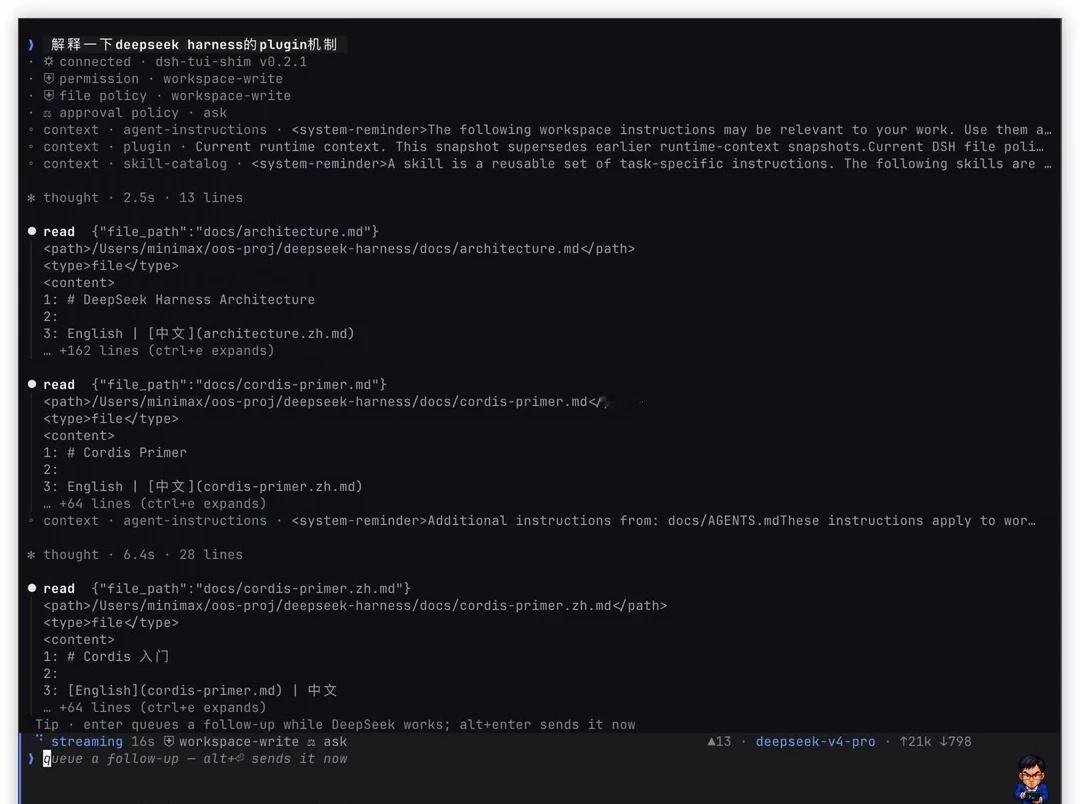Click the scales icon beside approval policy

pyautogui.click(x=48, y=113)
